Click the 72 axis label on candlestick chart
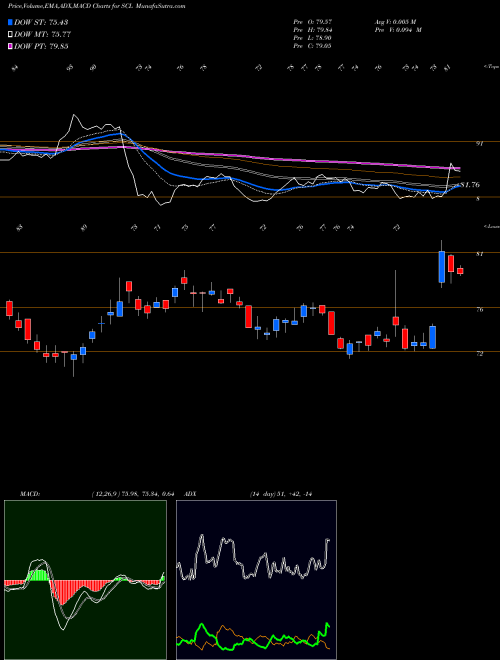 click(x=479, y=354)
